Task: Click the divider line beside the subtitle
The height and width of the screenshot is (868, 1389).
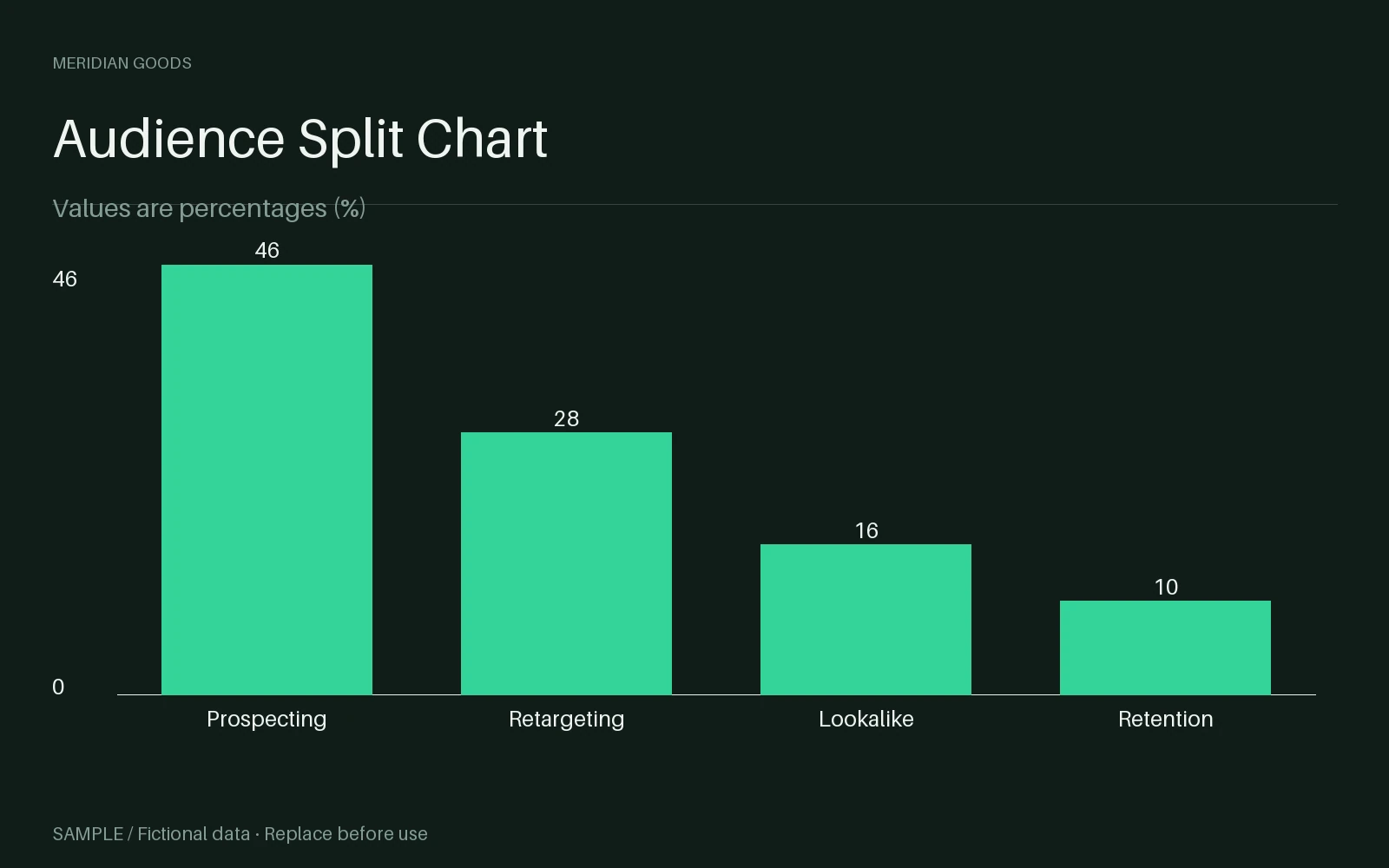Action: pos(852,205)
